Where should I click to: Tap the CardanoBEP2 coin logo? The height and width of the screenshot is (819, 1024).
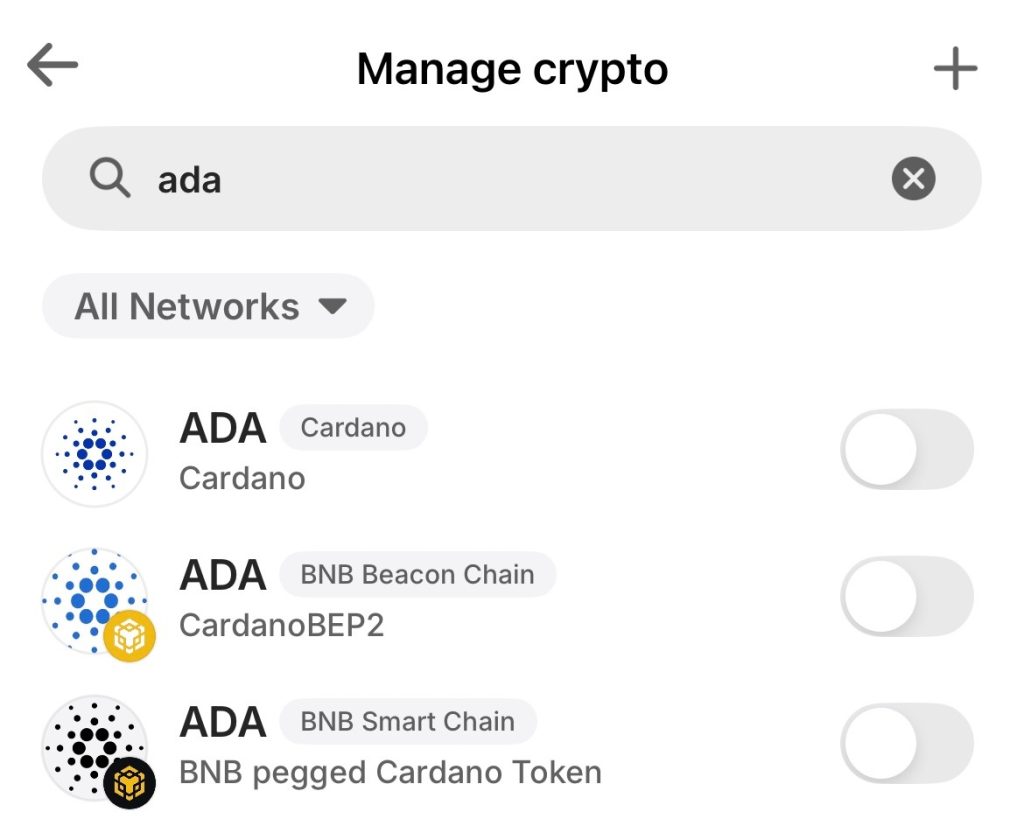click(x=90, y=597)
